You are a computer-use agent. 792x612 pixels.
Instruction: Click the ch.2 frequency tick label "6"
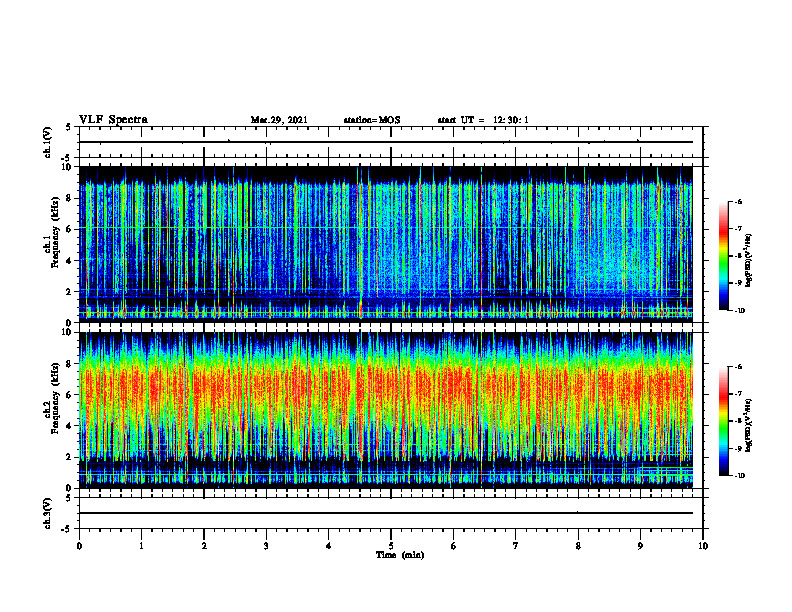point(70,395)
